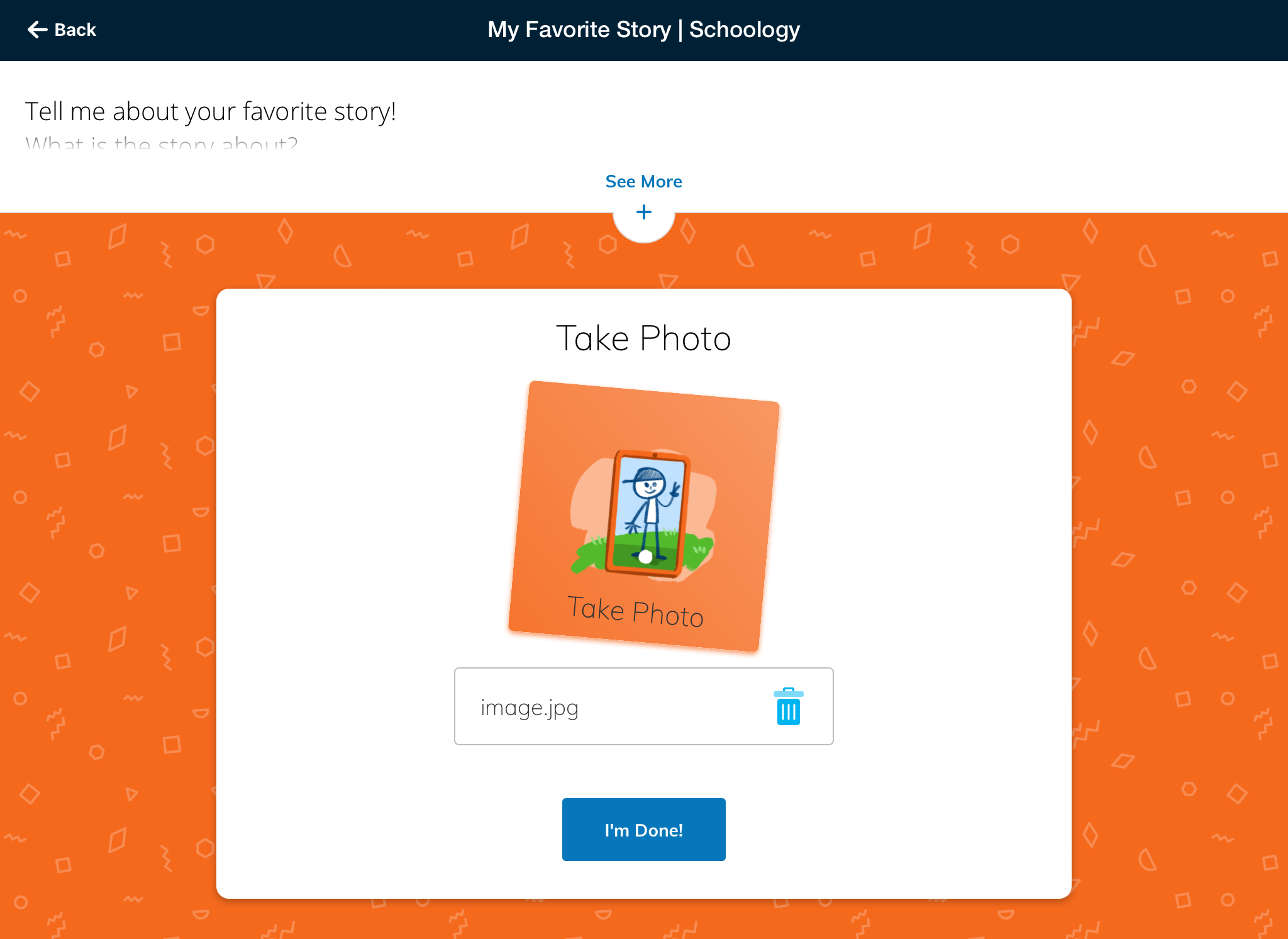
Task: Click the stick figure's peace-sign hand
Action: point(675,490)
